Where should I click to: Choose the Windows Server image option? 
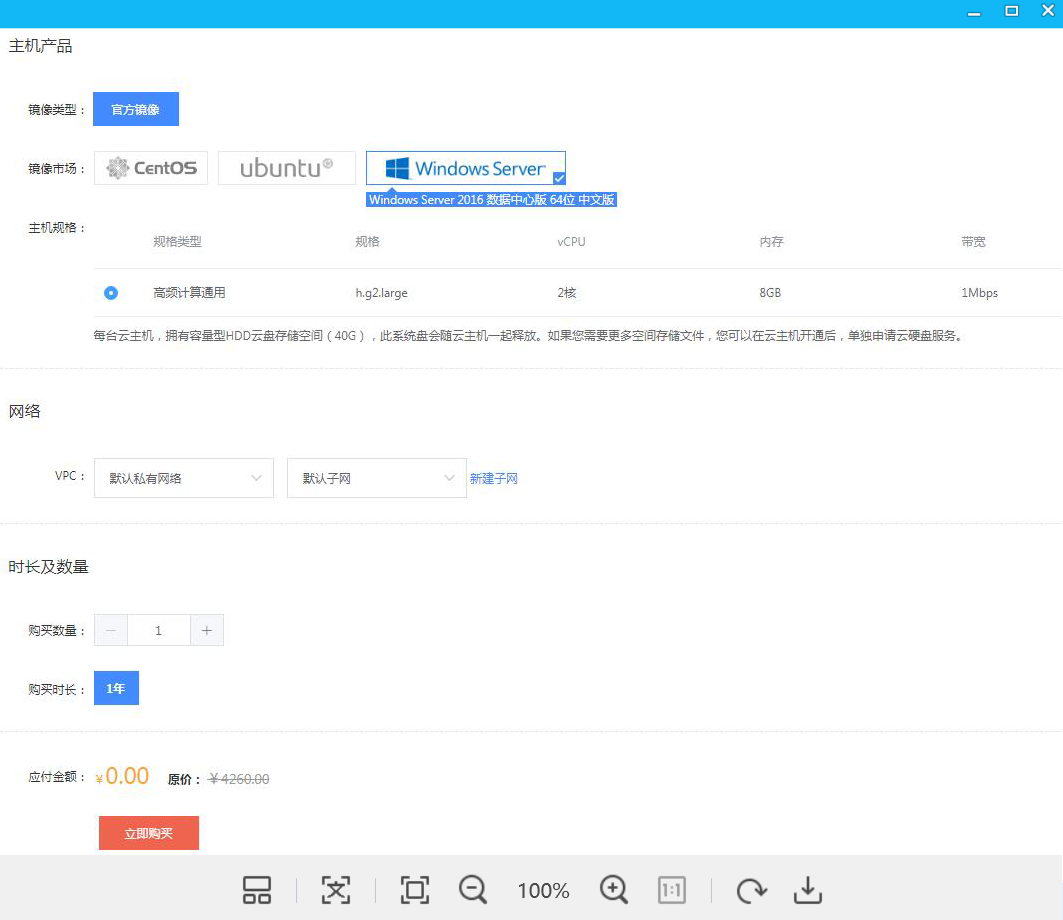point(466,167)
